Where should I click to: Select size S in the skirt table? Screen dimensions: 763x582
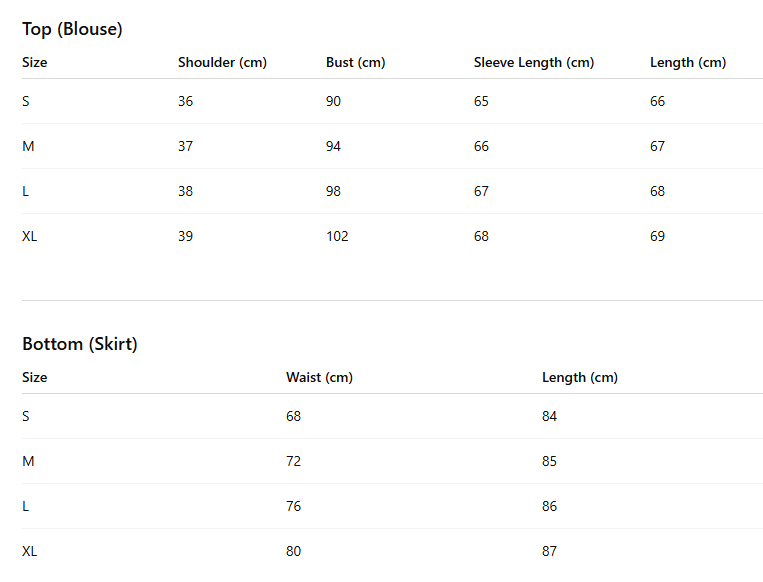26,416
